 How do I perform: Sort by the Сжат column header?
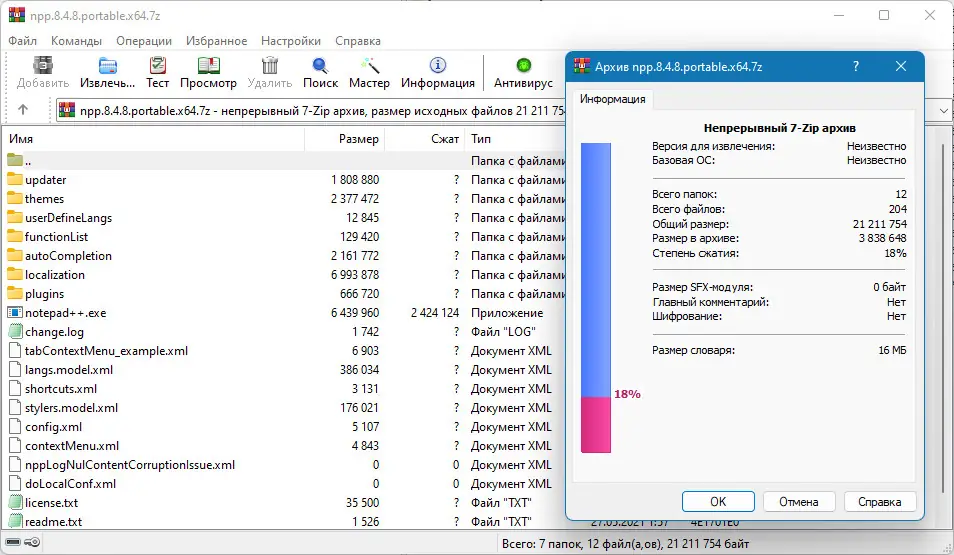(424, 139)
